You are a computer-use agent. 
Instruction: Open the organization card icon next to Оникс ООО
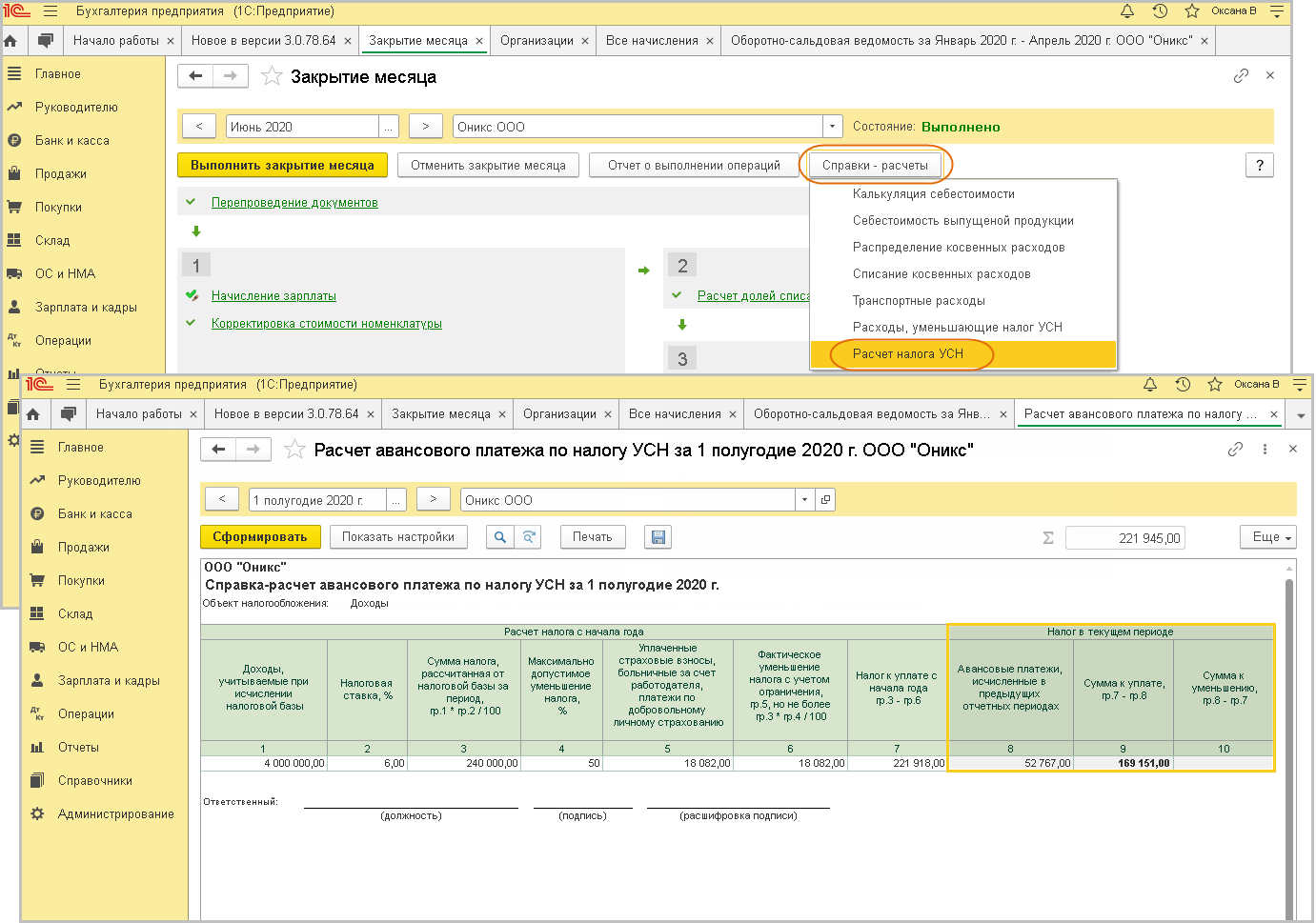(825, 500)
